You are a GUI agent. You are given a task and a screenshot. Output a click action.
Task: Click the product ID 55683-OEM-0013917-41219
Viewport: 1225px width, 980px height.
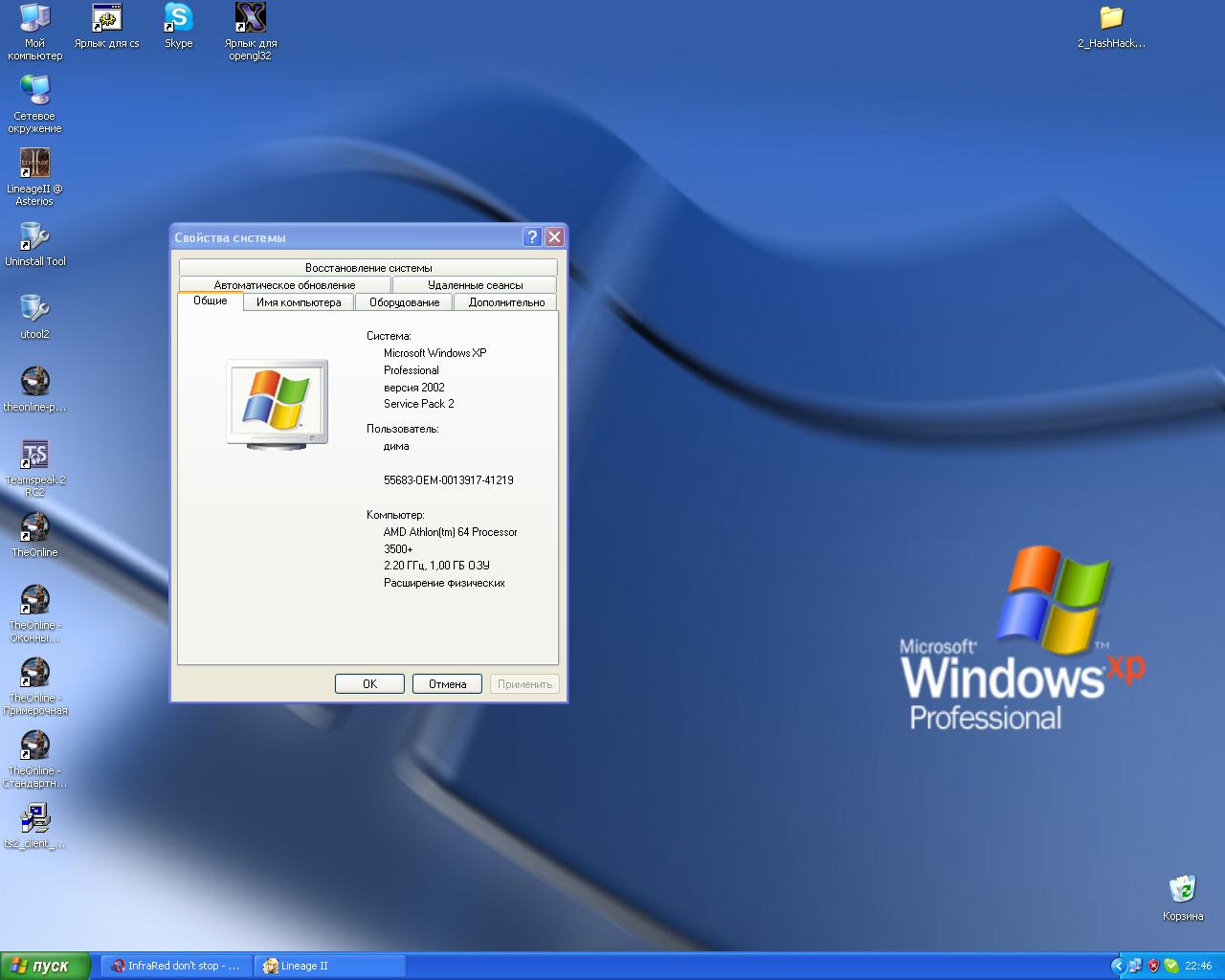[448, 480]
